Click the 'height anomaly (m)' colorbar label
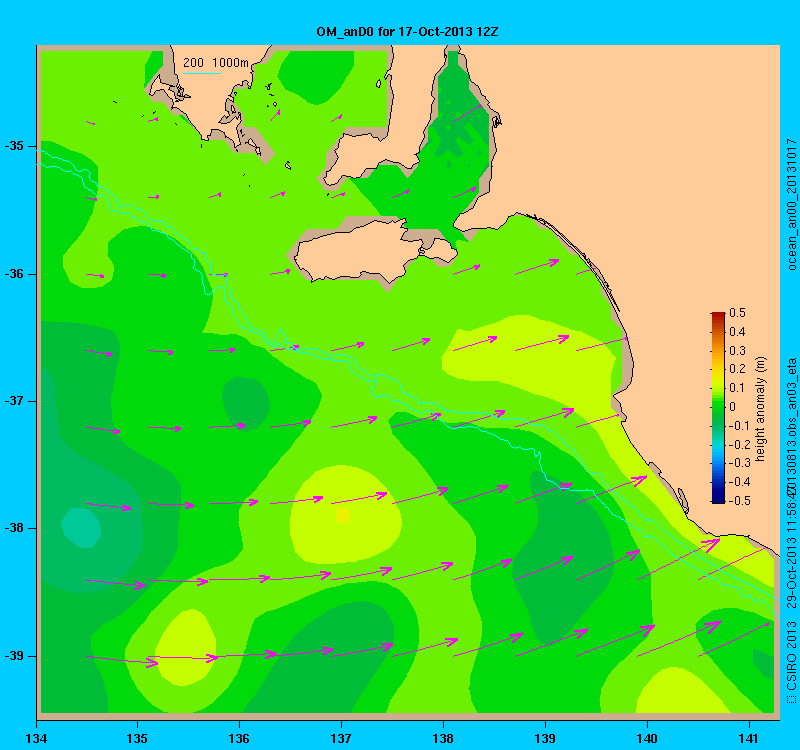 pos(761,409)
